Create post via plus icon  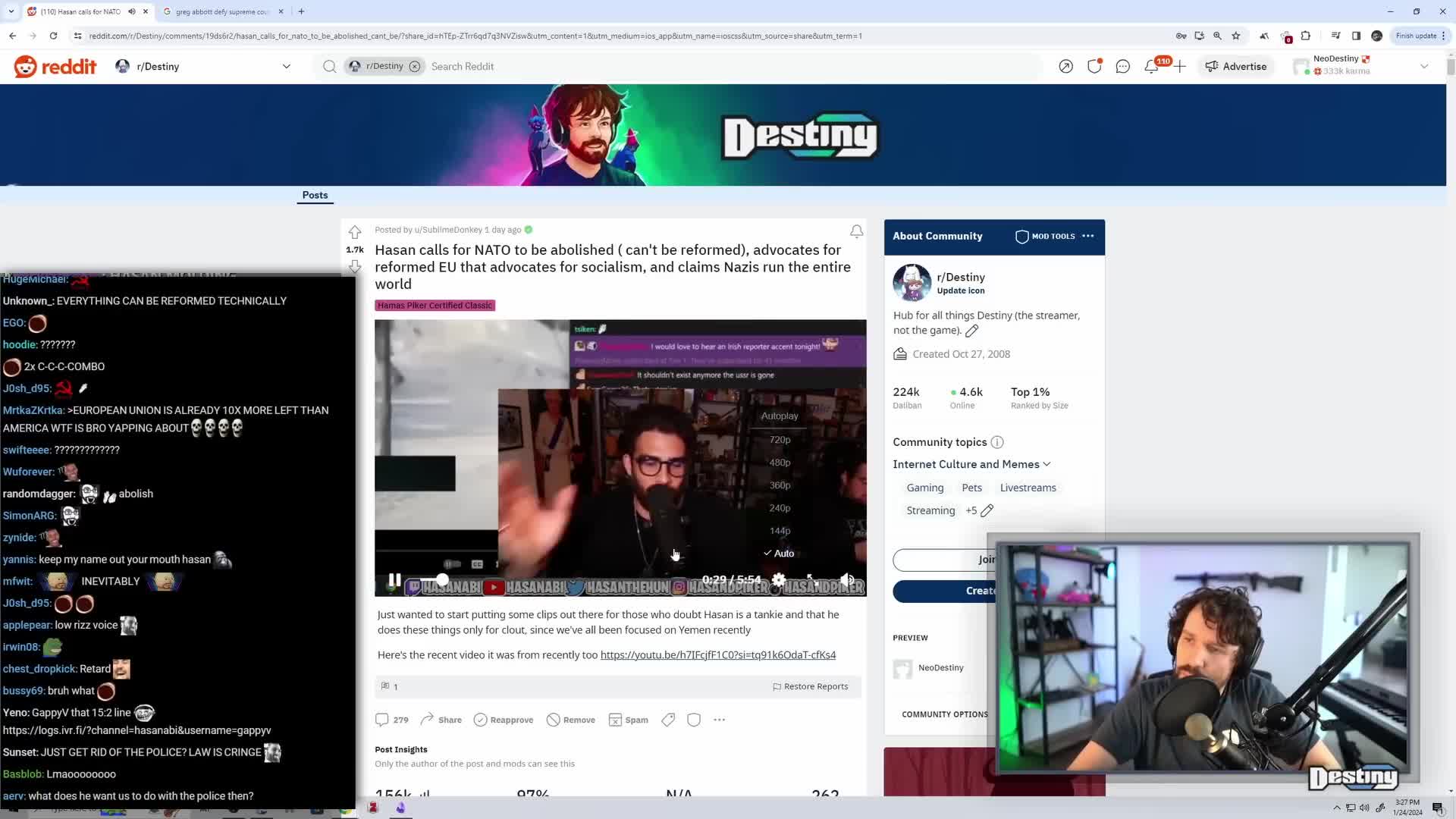coord(1180,67)
